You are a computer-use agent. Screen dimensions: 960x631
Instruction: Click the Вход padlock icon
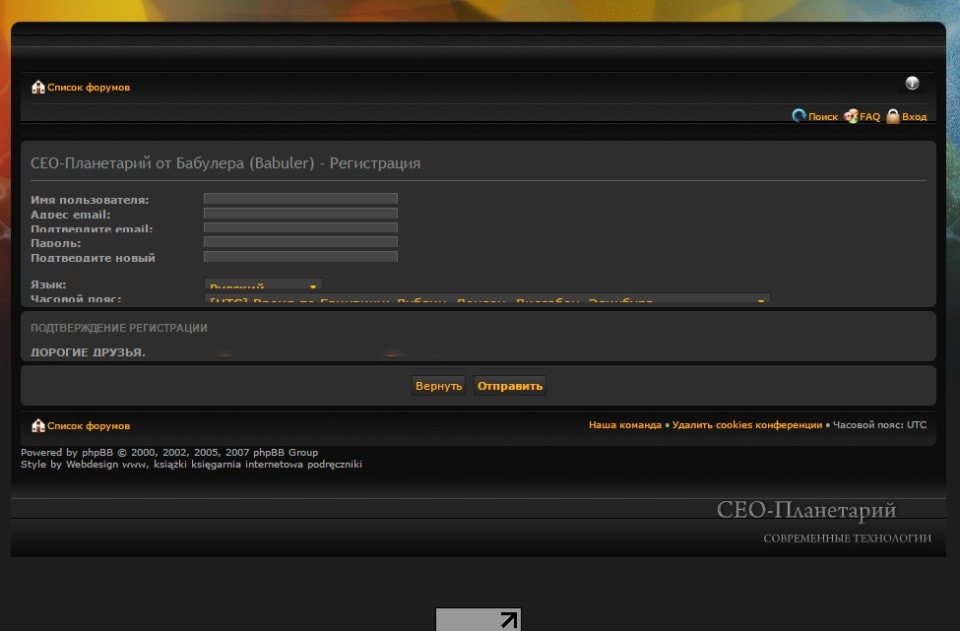893,116
